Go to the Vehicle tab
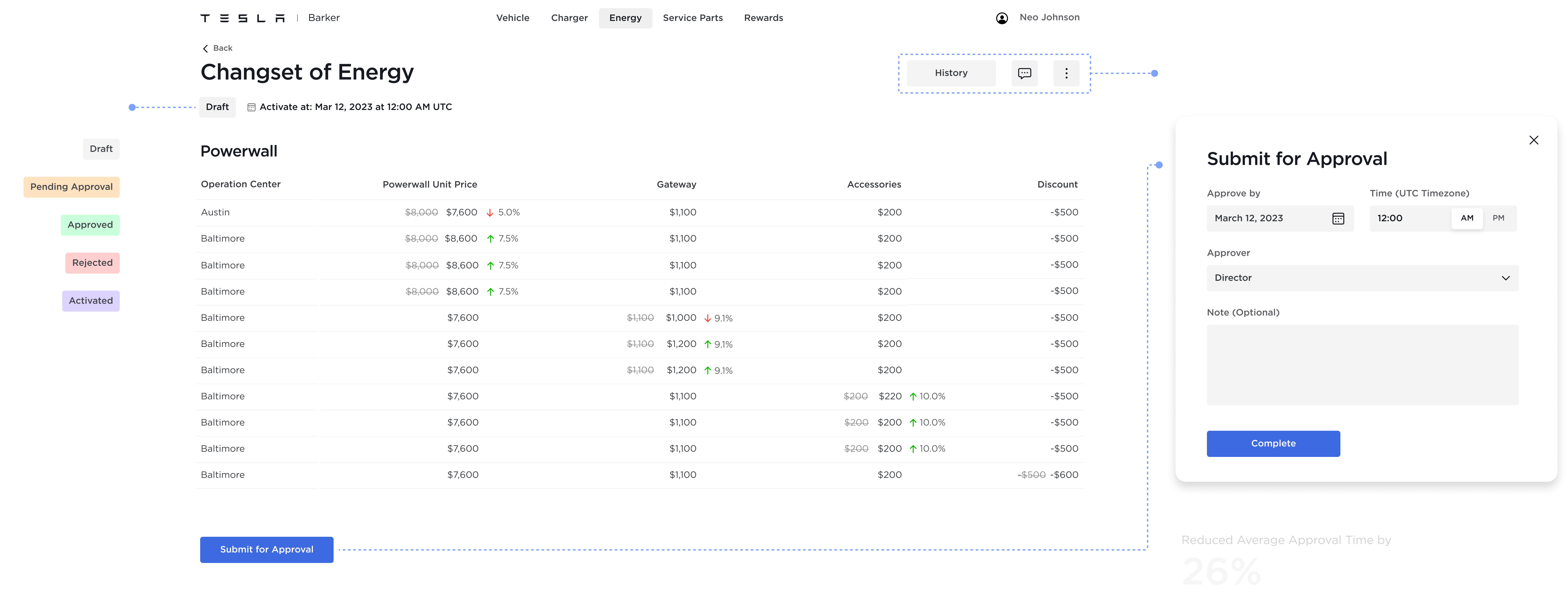This screenshot has height=597, width=1568. pos(512,18)
